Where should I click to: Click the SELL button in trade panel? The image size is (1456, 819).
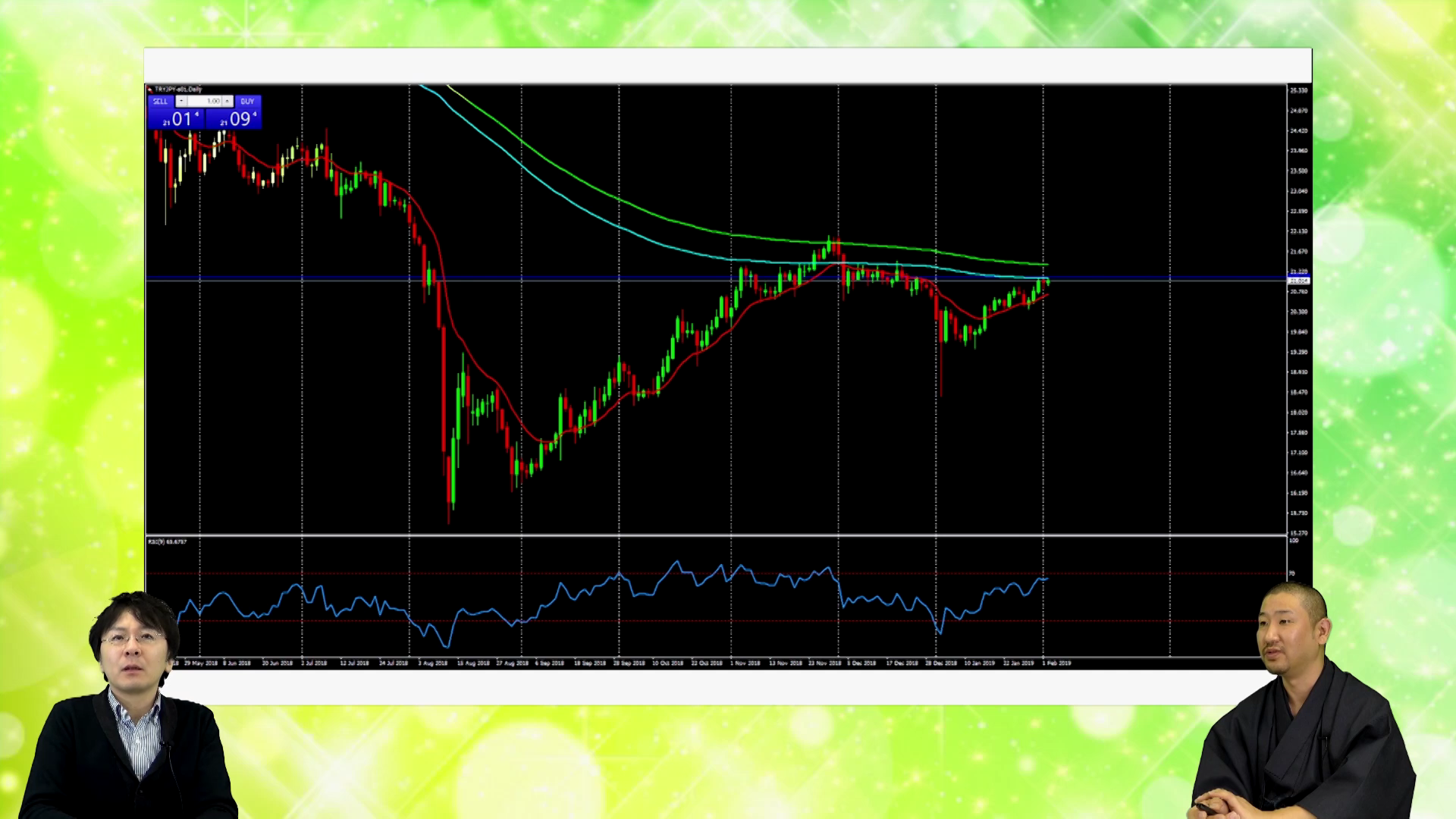[x=160, y=101]
